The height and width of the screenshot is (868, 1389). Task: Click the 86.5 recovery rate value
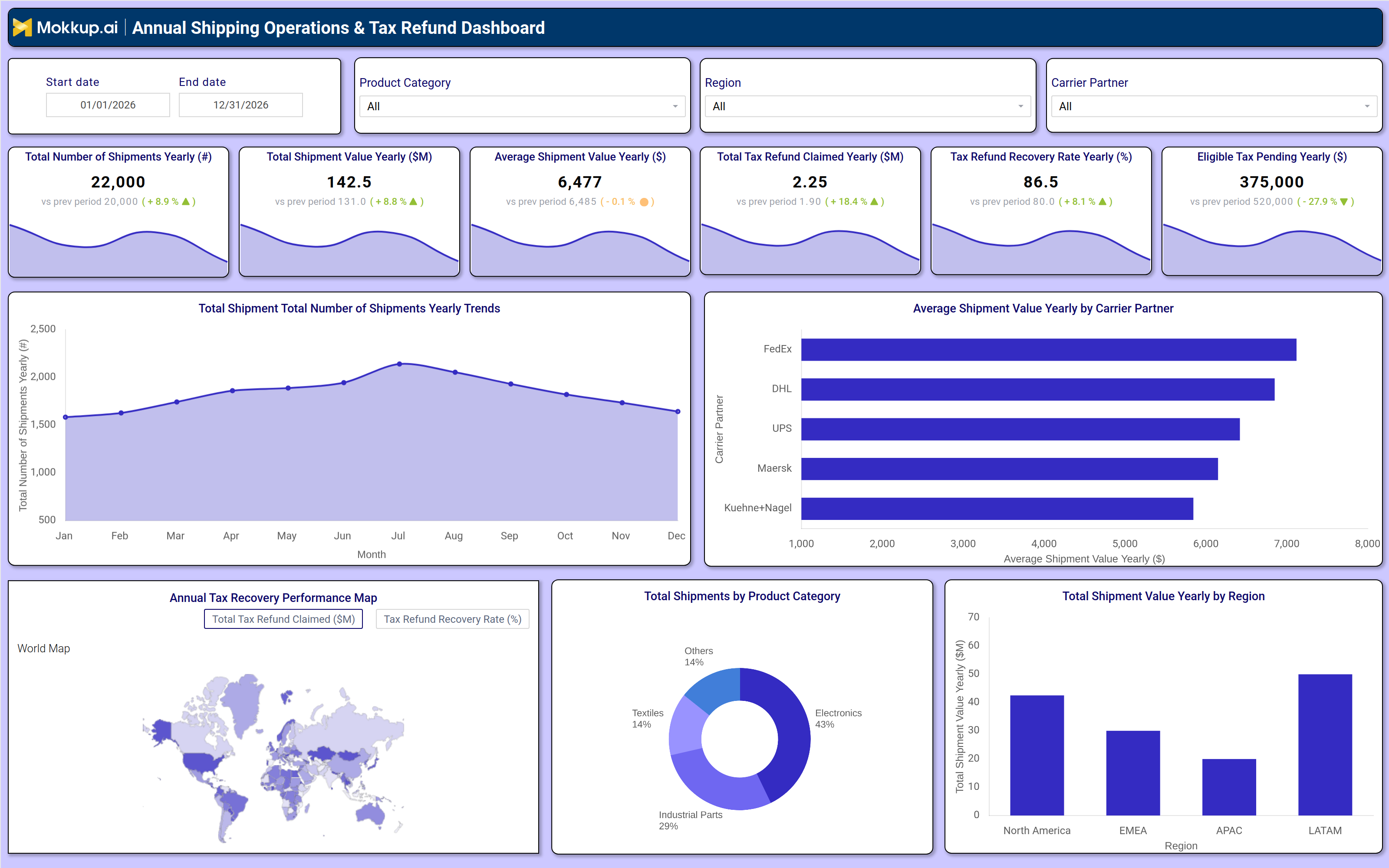(1040, 182)
